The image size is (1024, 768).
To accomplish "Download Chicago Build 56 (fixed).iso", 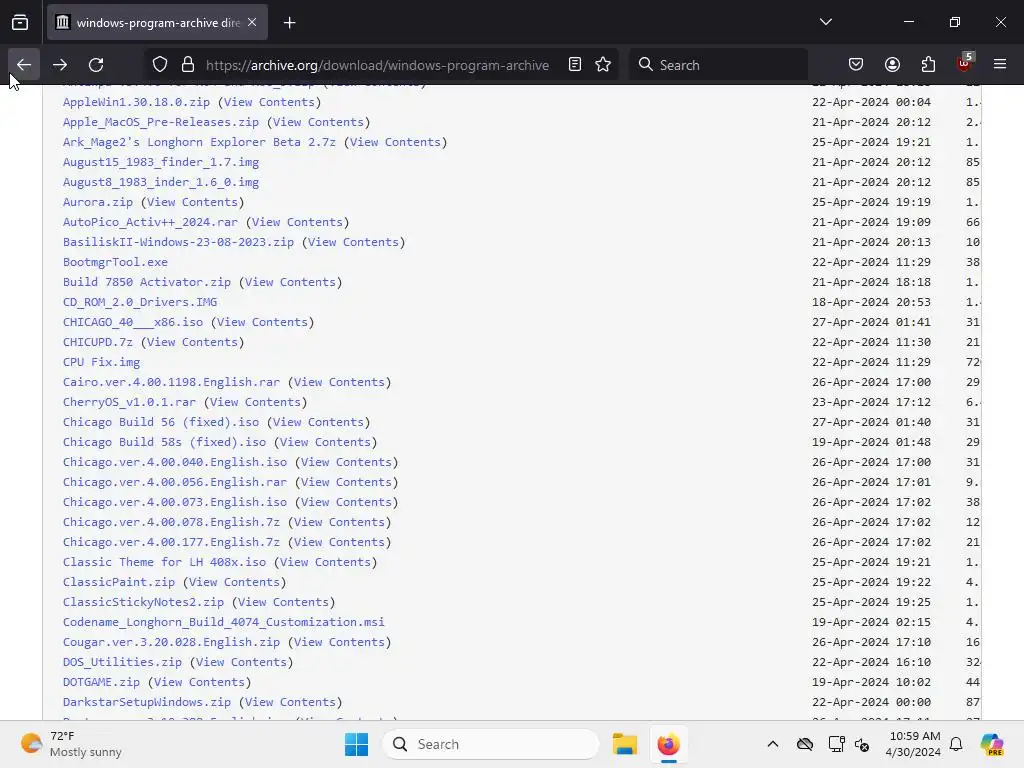I will pyautogui.click(x=161, y=422).
